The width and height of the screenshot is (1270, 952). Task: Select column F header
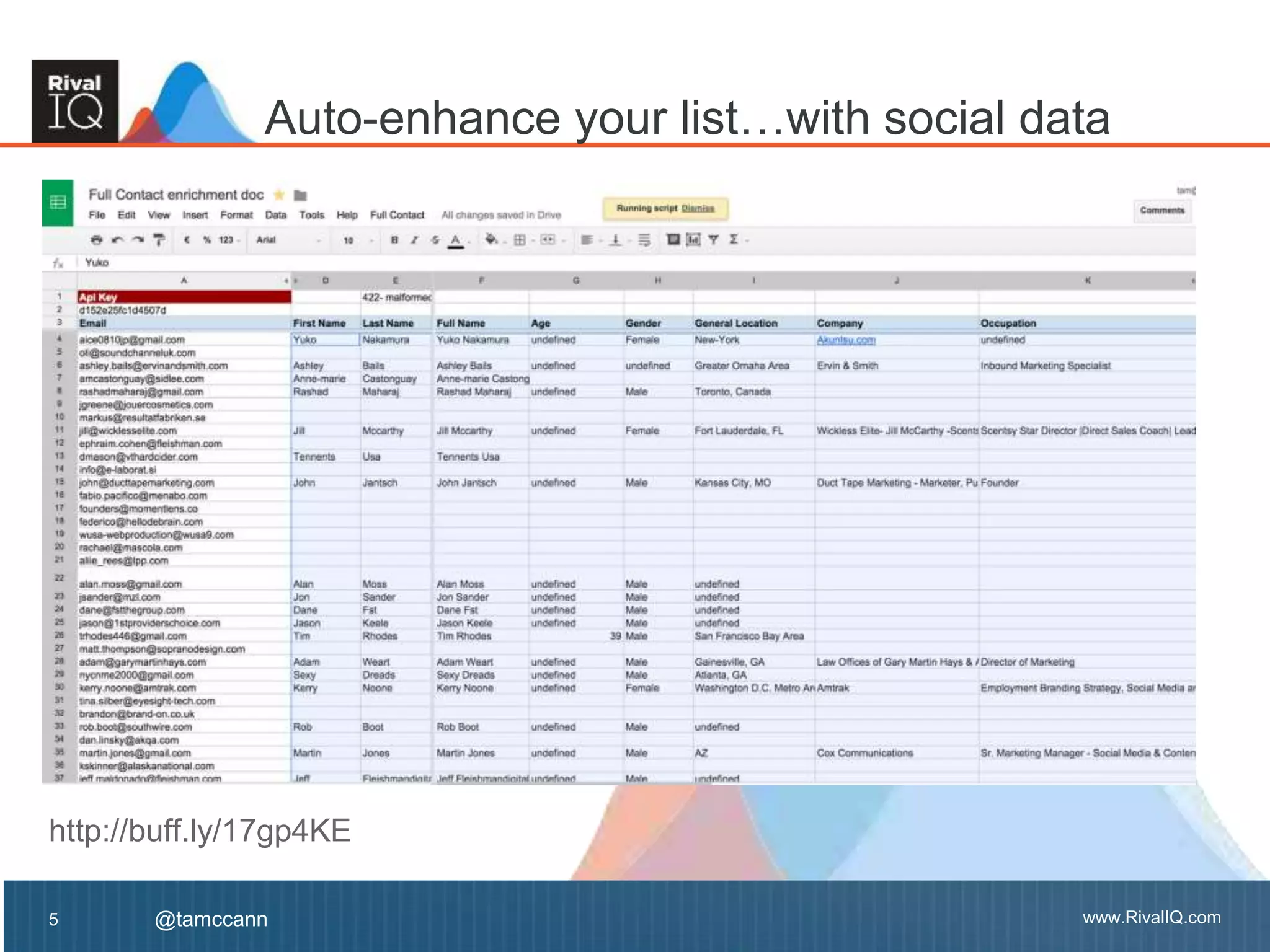pos(481,281)
